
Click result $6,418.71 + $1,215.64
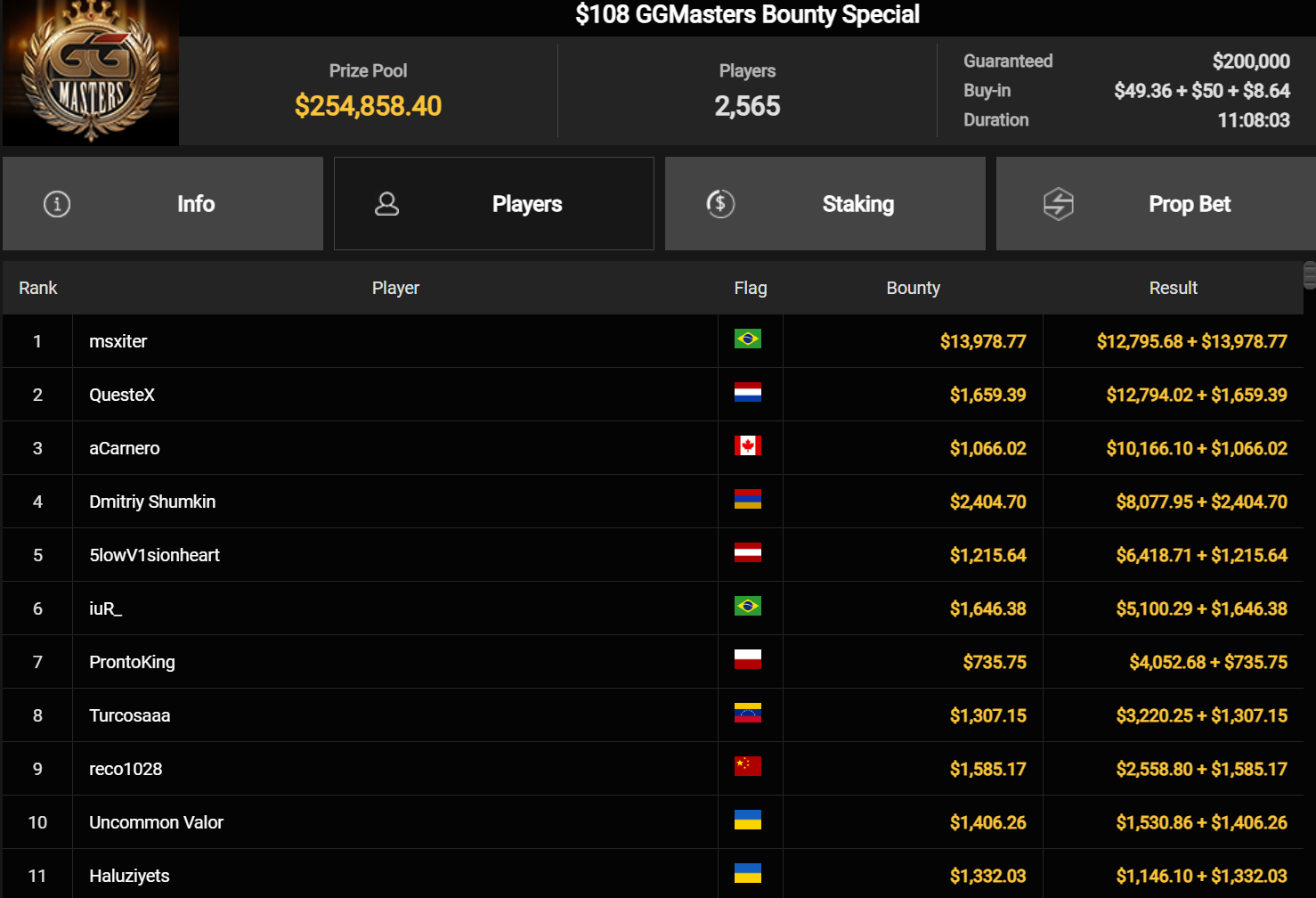(x=1201, y=555)
